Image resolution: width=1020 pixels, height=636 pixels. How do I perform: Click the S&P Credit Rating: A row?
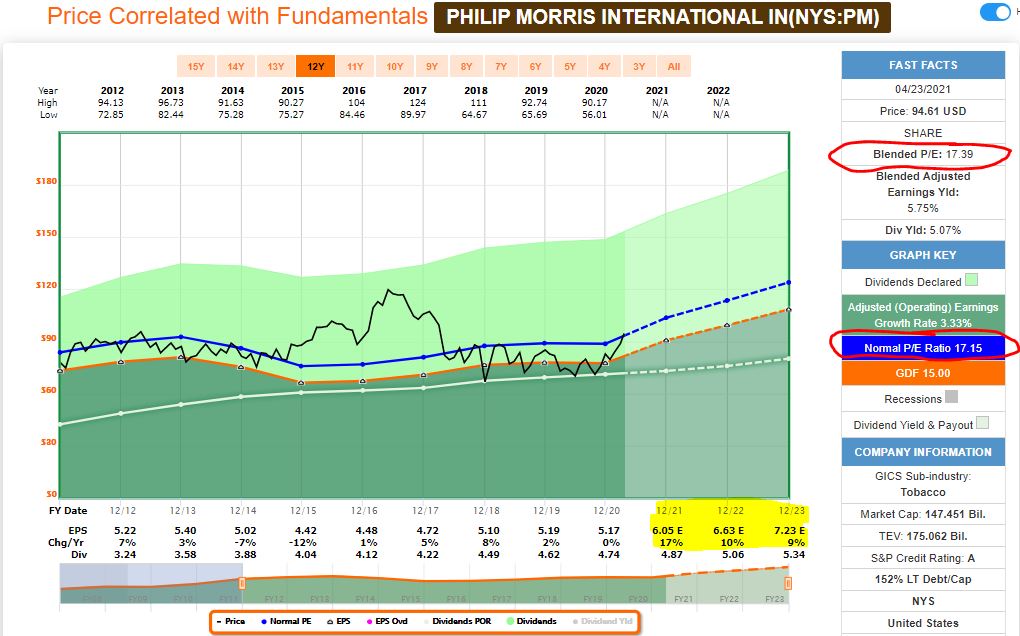pos(923,558)
